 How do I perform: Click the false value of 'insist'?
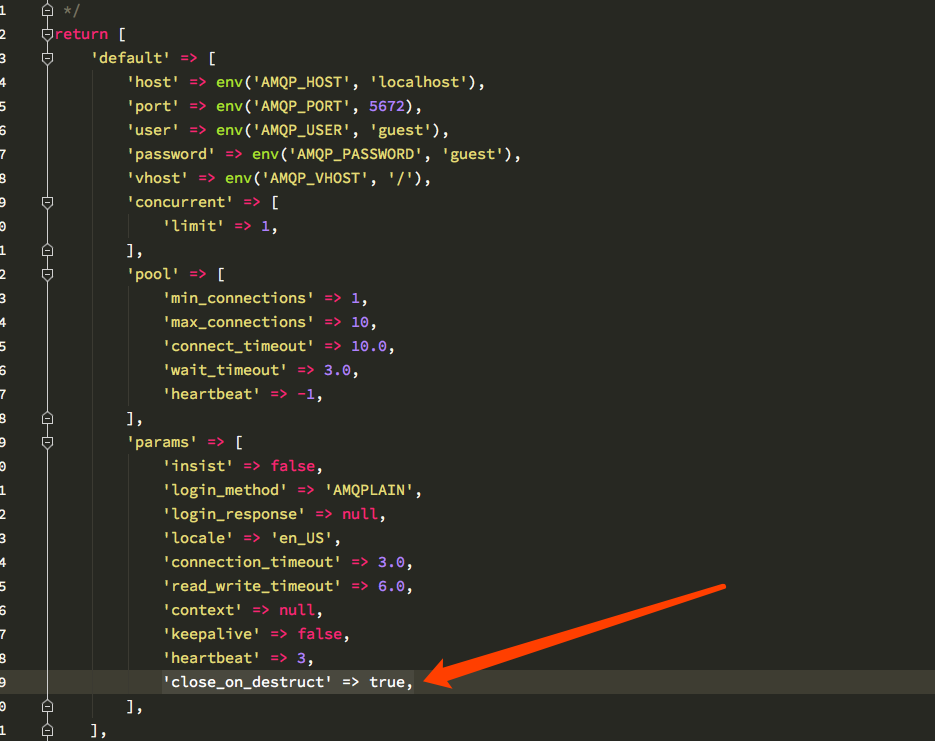click(293, 465)
